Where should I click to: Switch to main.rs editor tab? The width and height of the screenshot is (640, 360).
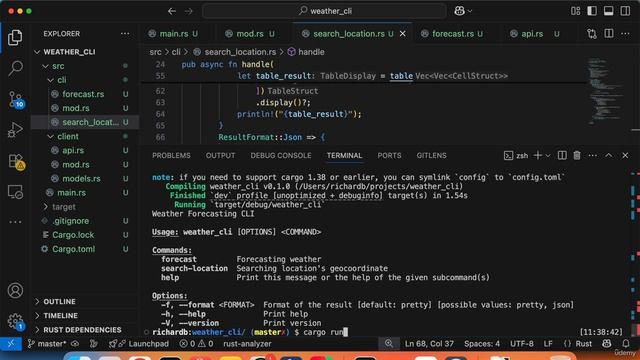[173, 34]
